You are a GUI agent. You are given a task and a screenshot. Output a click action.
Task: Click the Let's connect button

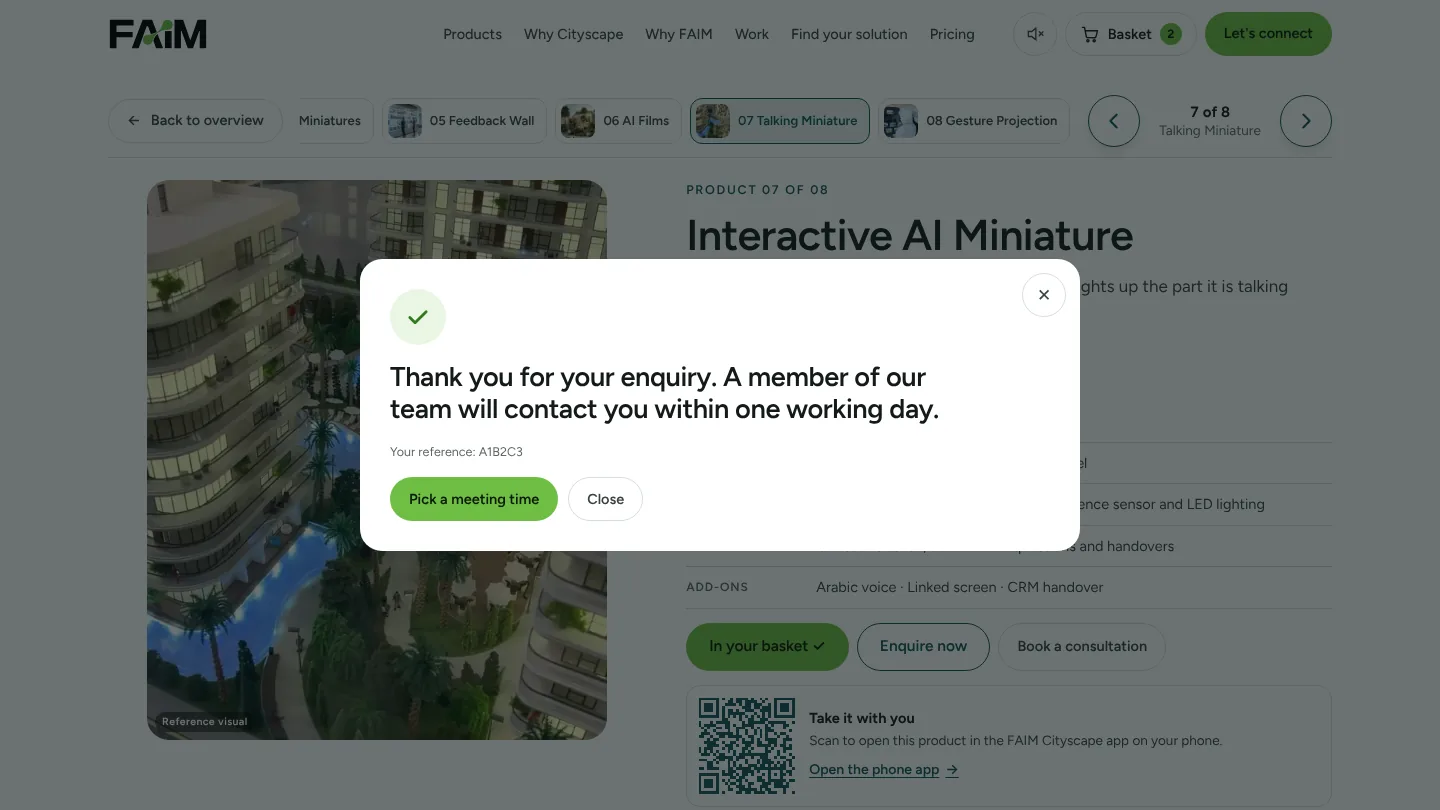click(x=1268, y=34)
